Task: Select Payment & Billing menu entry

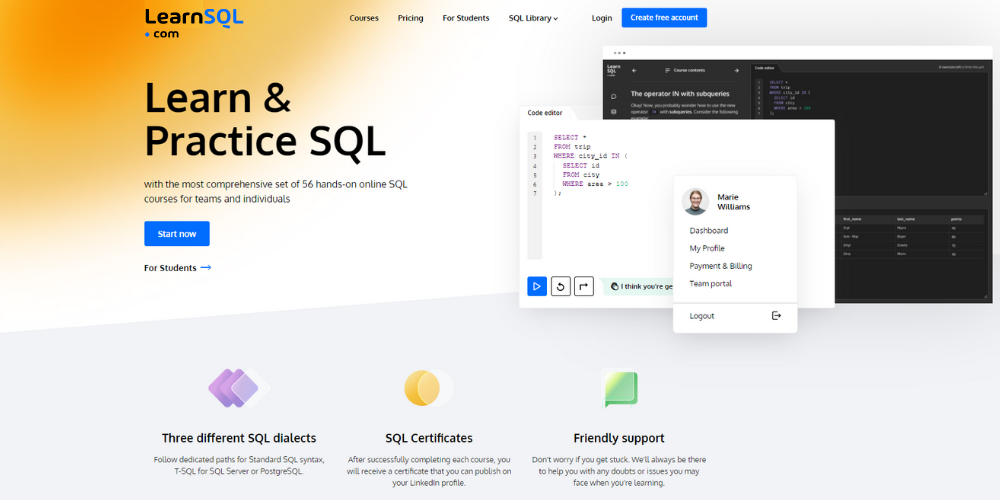Action: (721, 266)
